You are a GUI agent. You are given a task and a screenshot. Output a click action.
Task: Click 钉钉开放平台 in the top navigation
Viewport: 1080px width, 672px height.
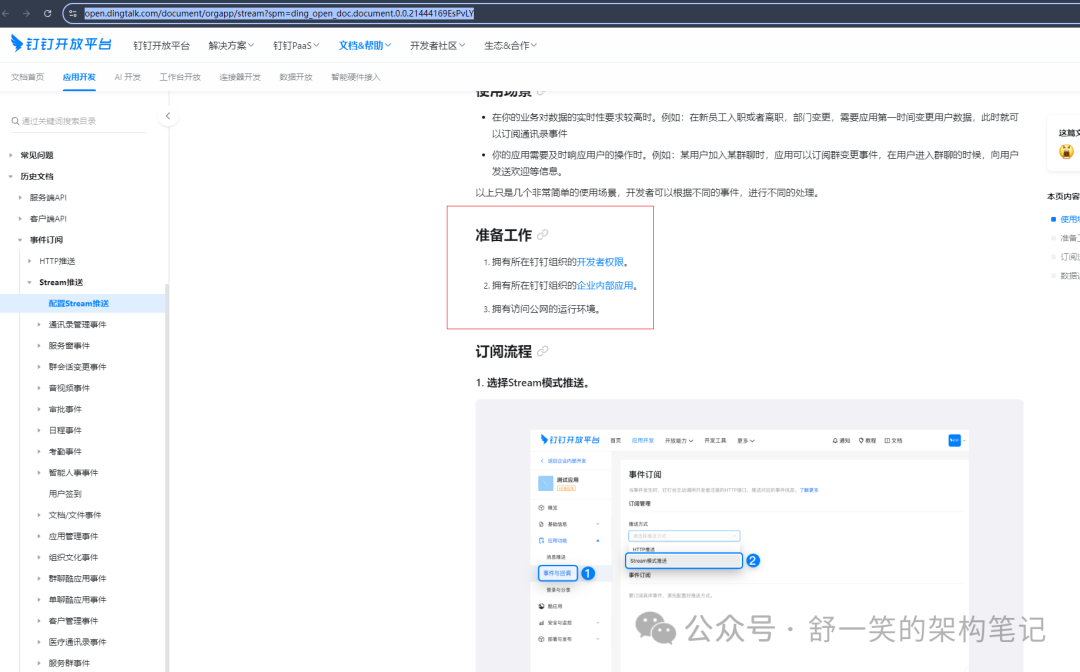tap(161, 45)
